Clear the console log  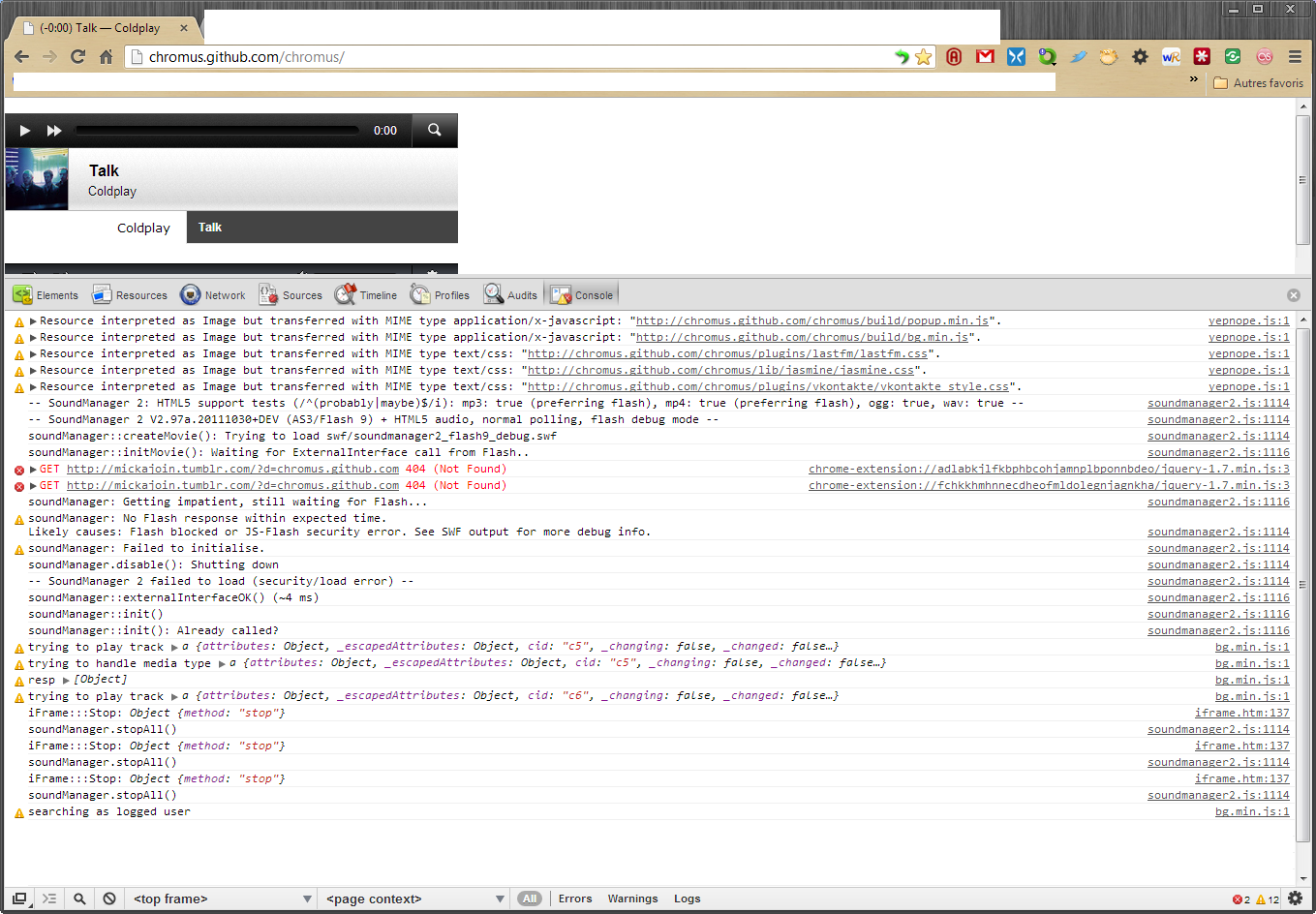[109, 899]
